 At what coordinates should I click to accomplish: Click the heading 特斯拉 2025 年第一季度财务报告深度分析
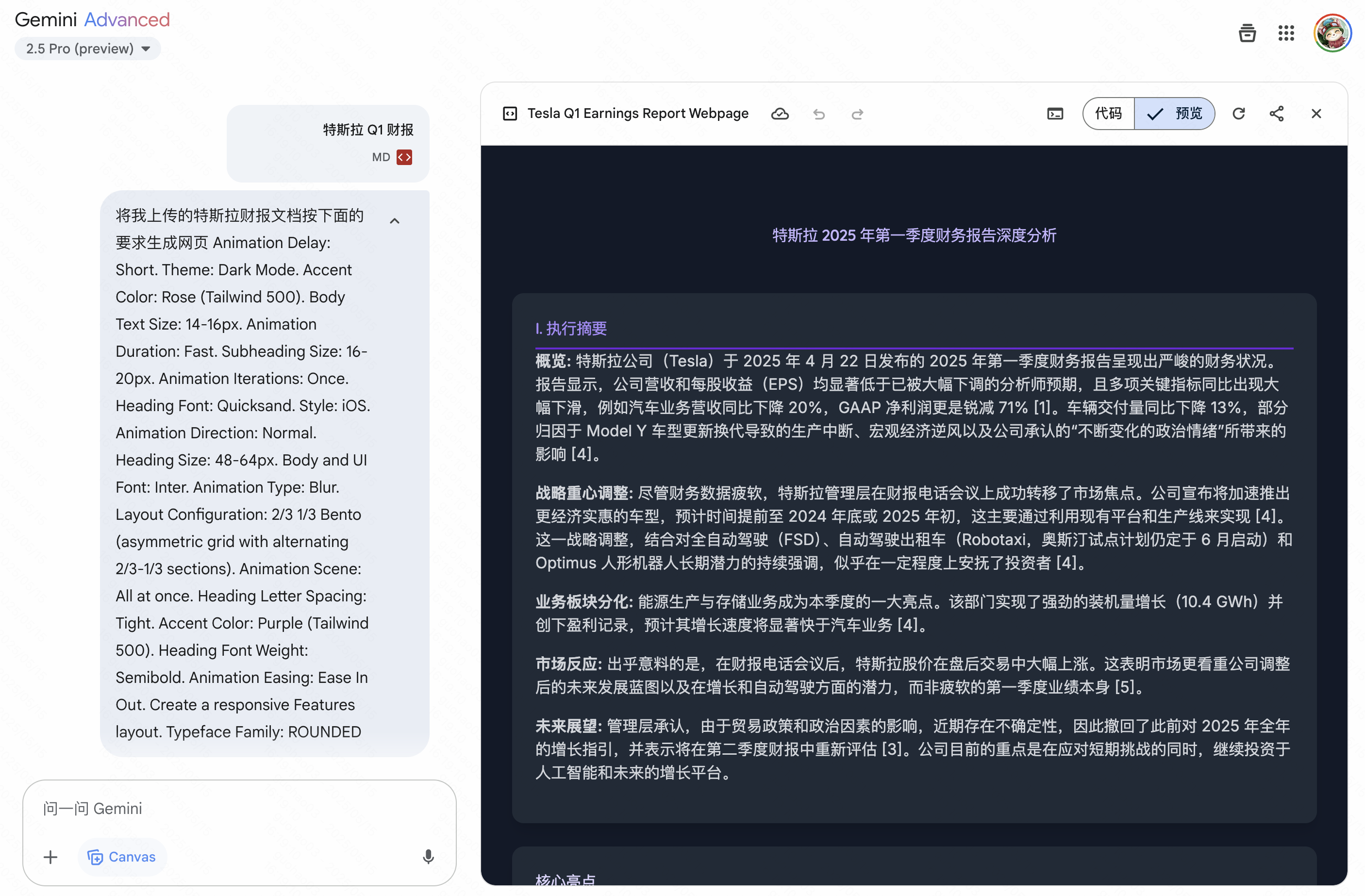(914, 235)
